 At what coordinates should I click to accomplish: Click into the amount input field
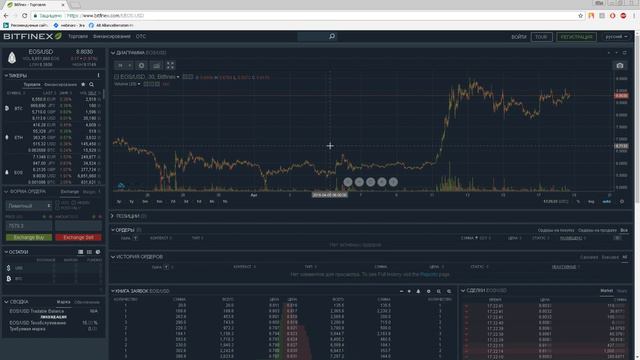(x=78, y=226)
